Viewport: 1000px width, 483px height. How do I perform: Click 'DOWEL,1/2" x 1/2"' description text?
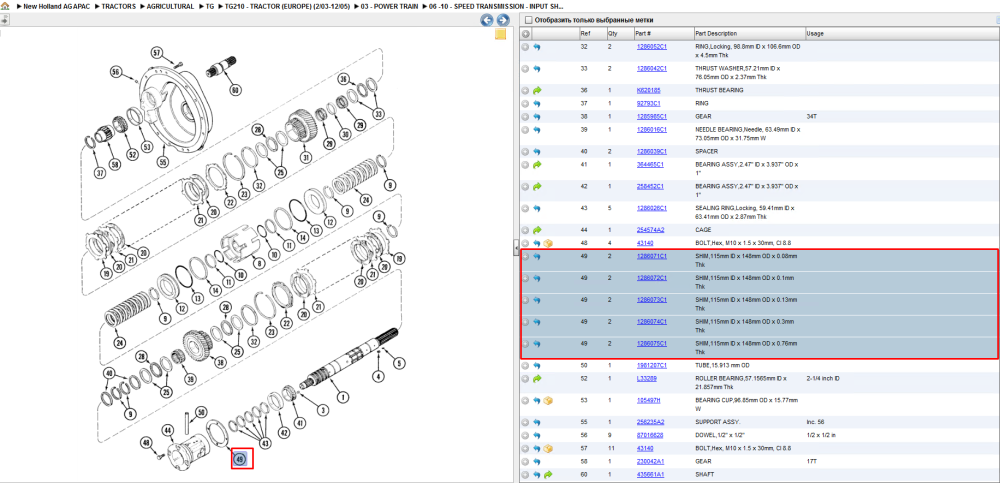click(x=721, y=435)
